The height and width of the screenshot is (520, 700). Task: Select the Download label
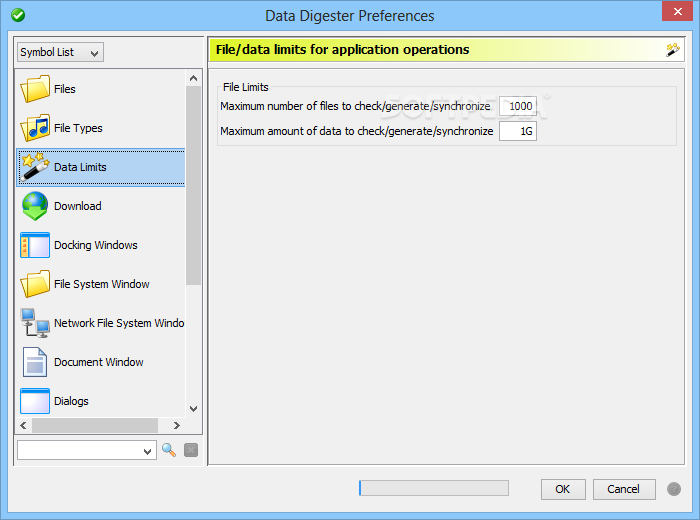pos(78,206)
